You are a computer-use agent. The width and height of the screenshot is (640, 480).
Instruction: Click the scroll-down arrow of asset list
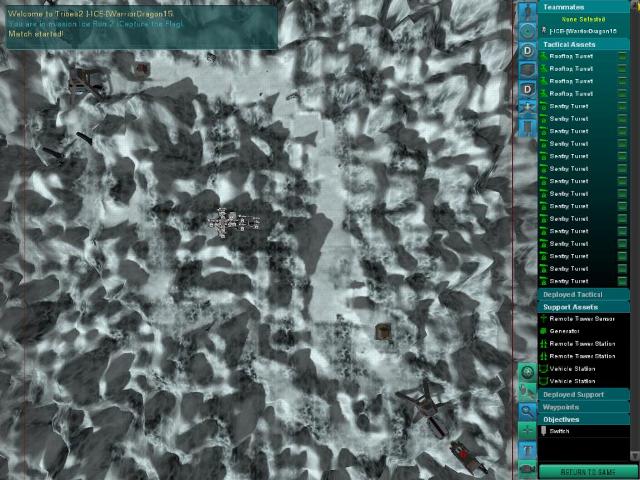(x=635, y=455)
